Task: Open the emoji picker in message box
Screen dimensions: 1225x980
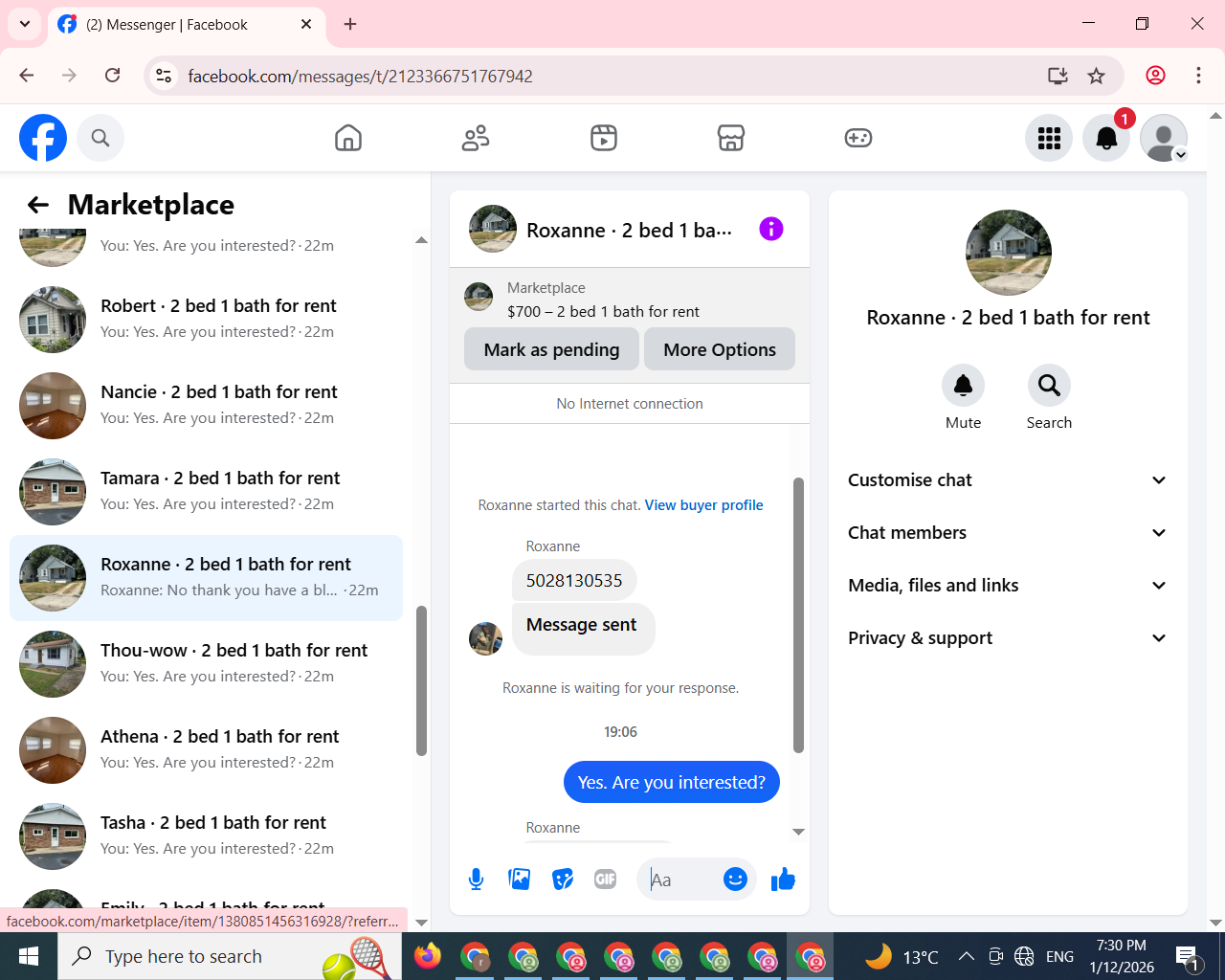Action: (735, 879)
